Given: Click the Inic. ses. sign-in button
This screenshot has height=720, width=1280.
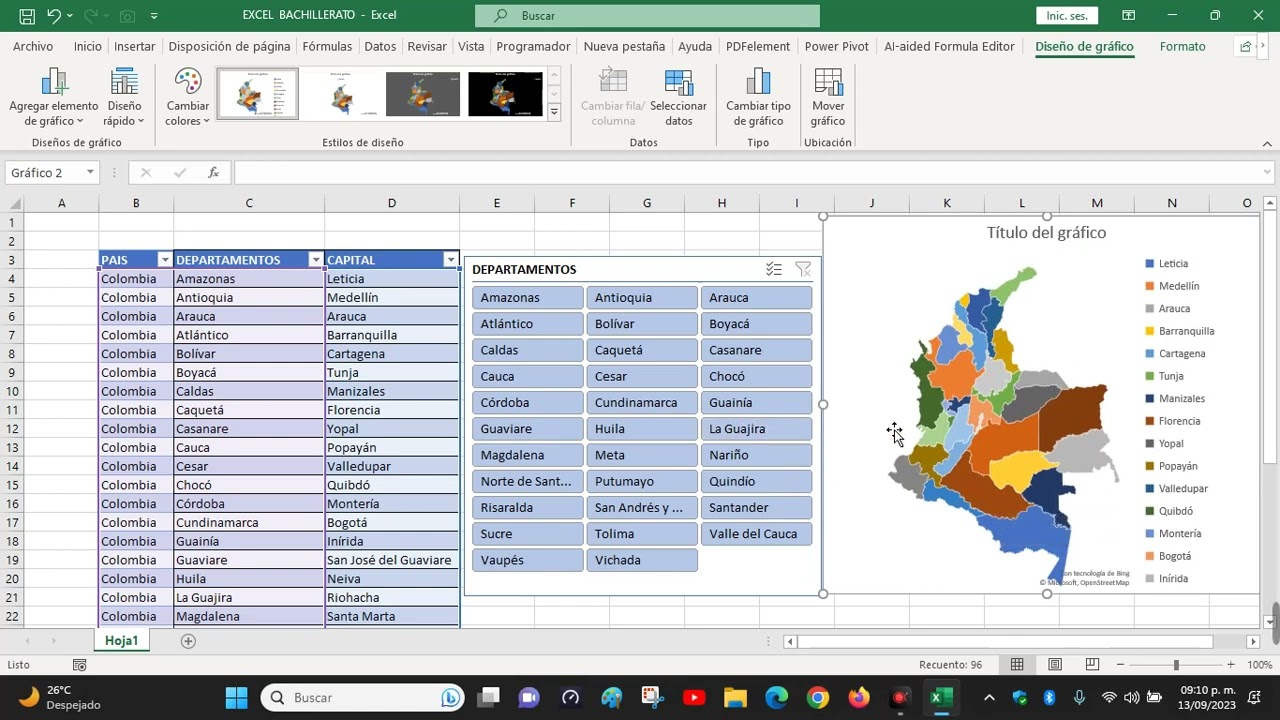Looking at the screenshot, I should point(1067,16).
